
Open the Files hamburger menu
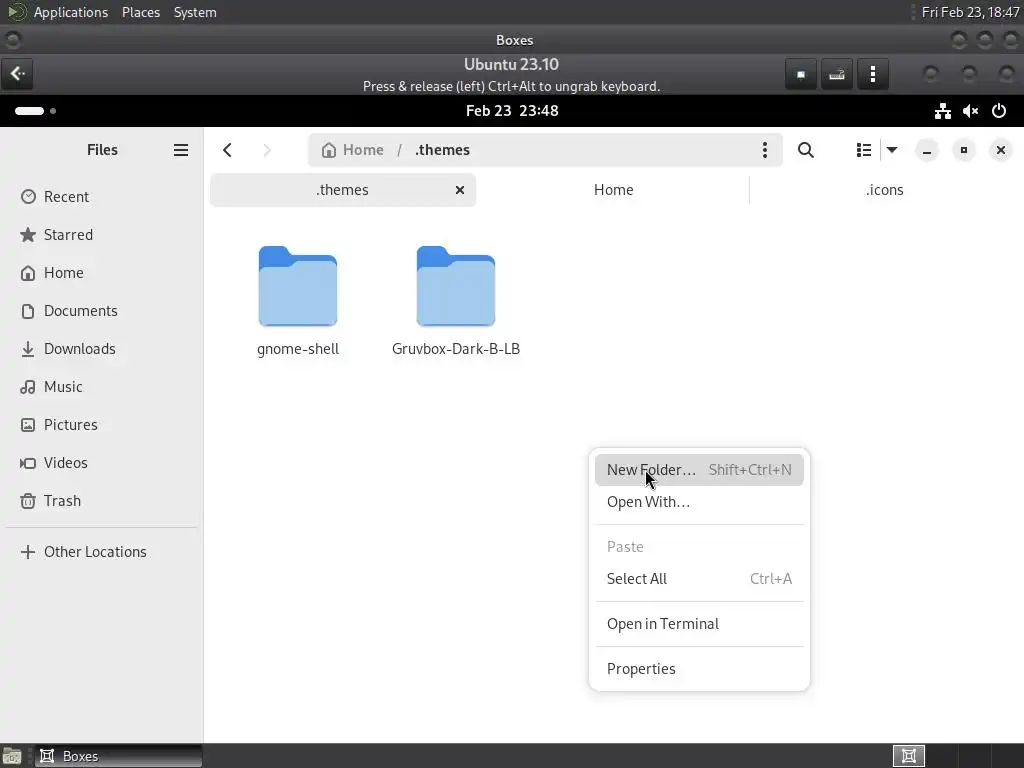(181, 150)
